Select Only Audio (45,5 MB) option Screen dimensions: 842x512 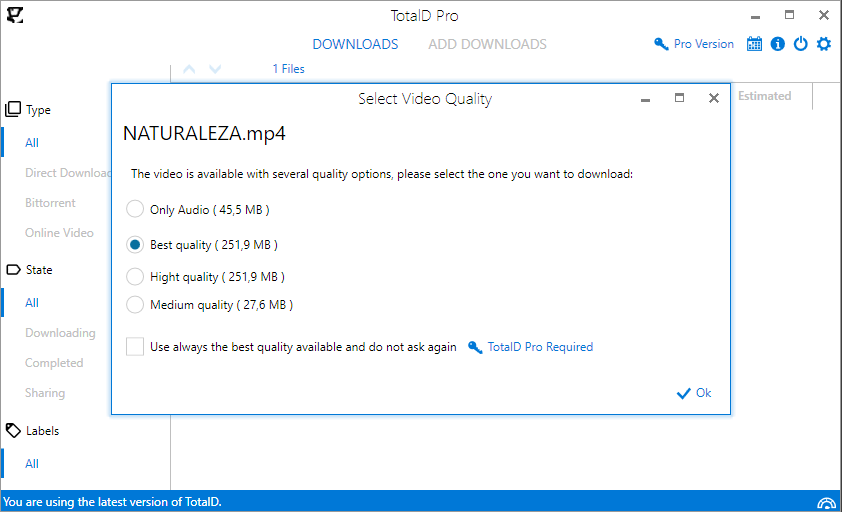tap(198, 210)
